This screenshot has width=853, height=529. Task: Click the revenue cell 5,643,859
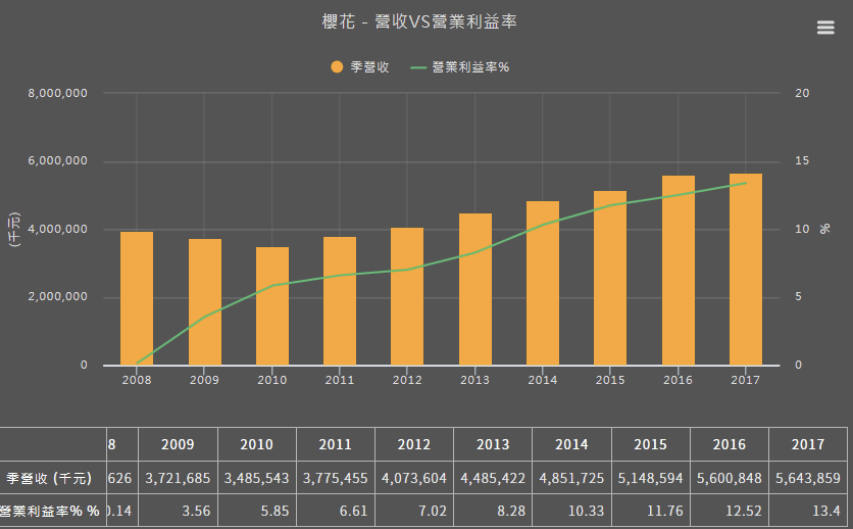808,478
